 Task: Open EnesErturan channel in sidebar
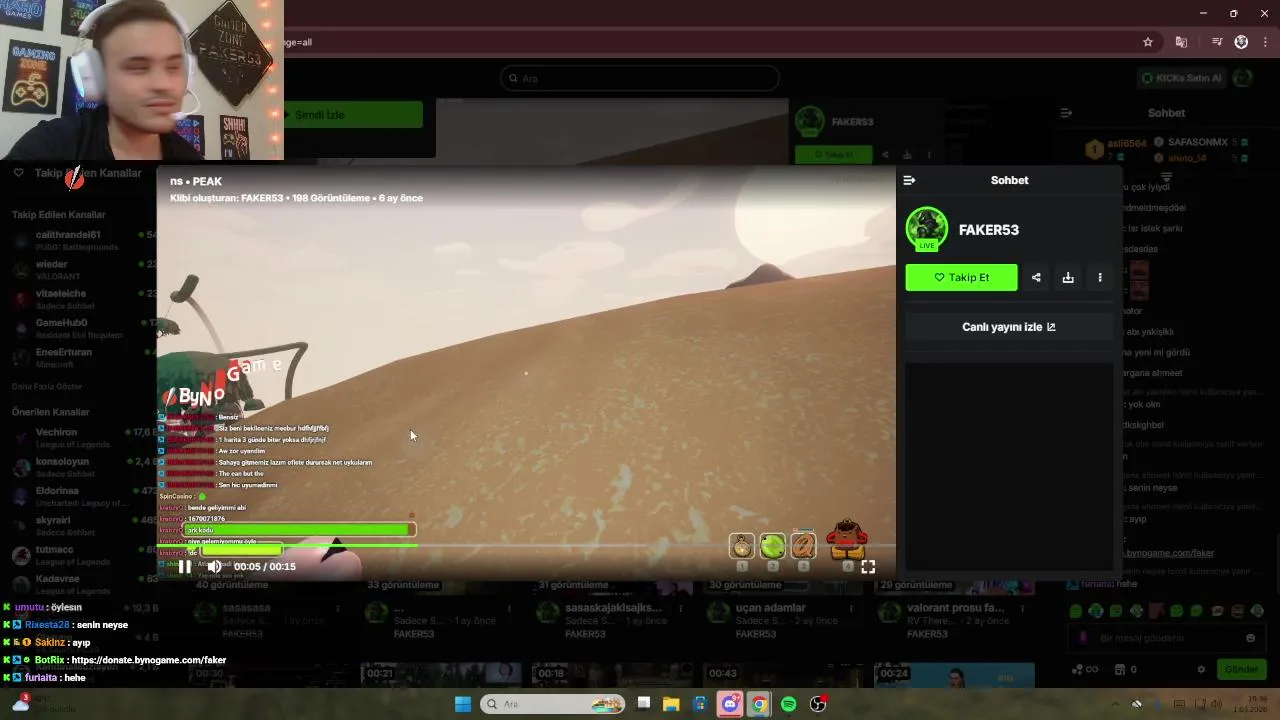point(80,357)
